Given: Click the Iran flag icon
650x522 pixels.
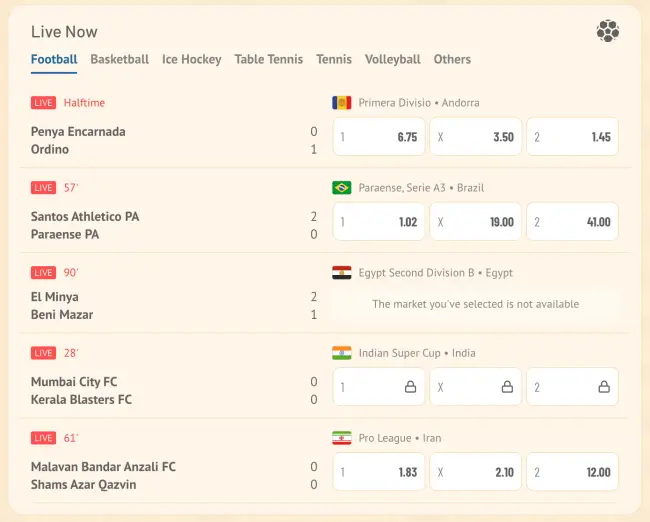Looking at the screenshot, I should pyautogui.click(x=341, y=438).
